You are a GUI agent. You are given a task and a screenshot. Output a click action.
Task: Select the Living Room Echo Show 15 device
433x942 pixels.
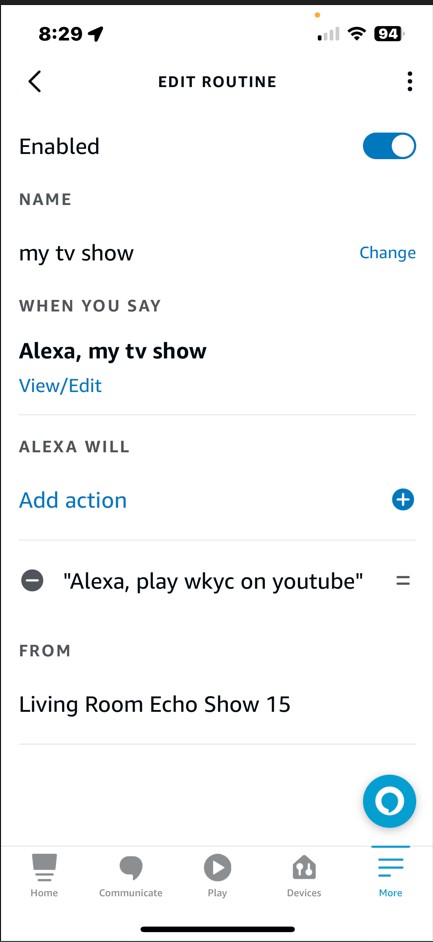(x=154, y=704)
